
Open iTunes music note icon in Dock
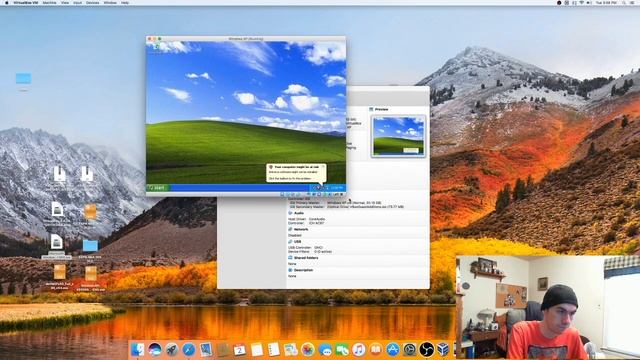click(359, 349)
